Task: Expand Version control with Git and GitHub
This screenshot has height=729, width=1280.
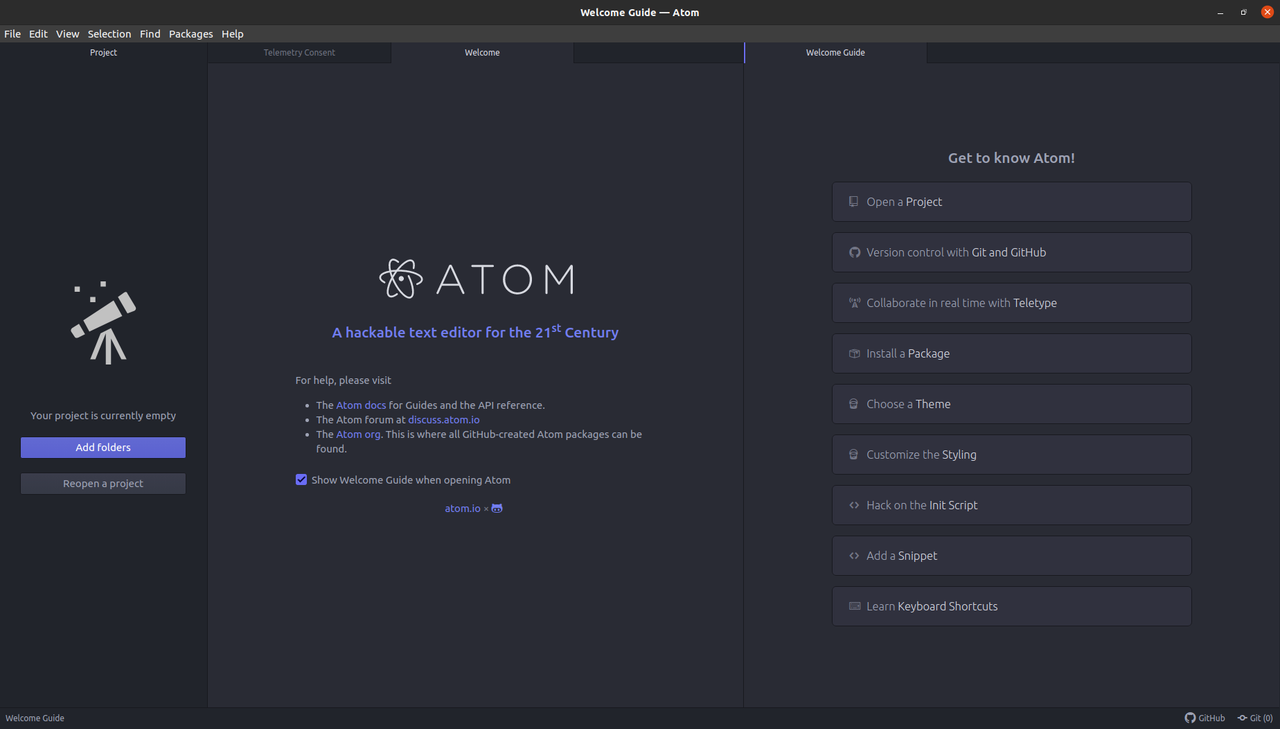Action: point(1011,252)
